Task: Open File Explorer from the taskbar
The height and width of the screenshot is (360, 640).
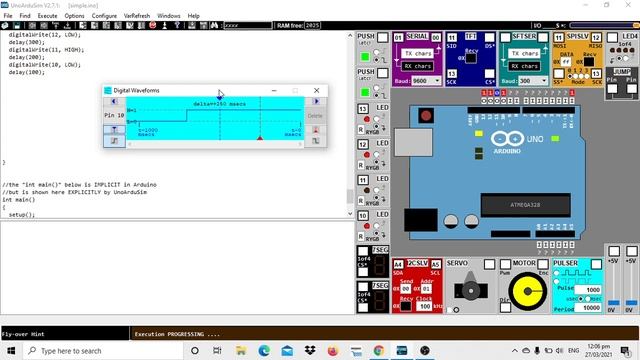Action: point(241,351)
